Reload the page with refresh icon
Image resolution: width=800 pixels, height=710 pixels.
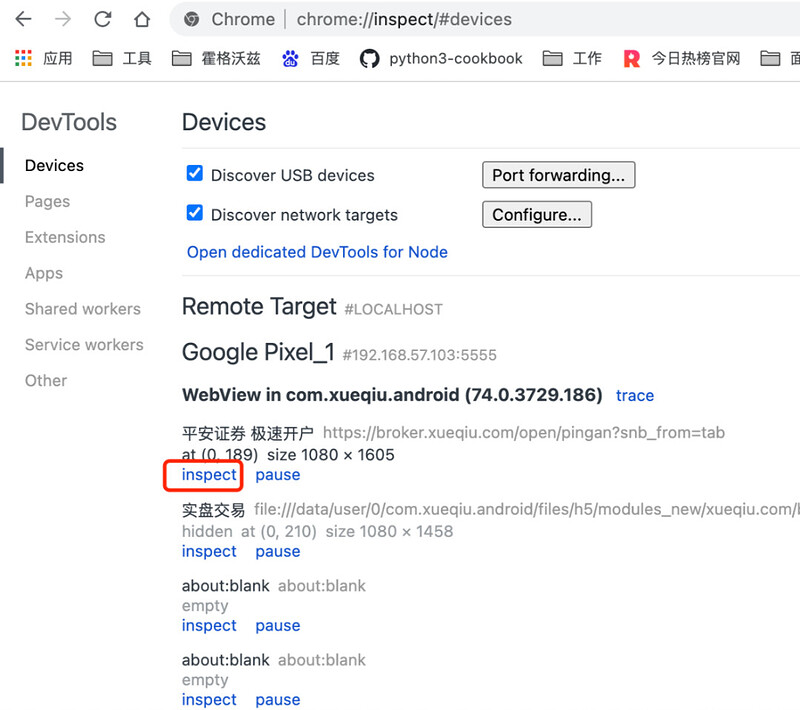tap(103, 19)
